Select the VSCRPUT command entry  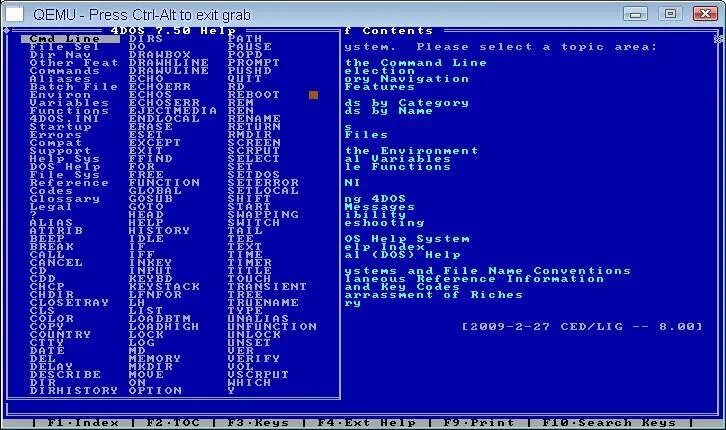pos(258,374)
